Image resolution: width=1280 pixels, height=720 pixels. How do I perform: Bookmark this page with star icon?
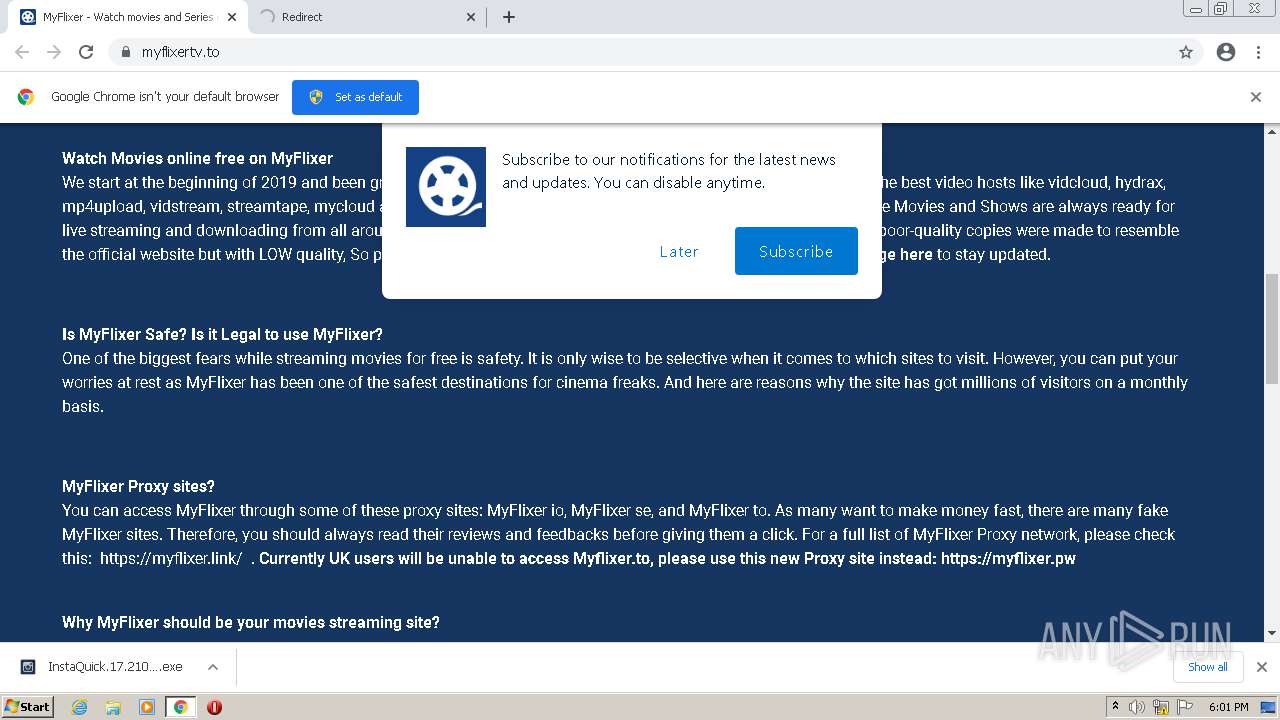(1186, 52)
